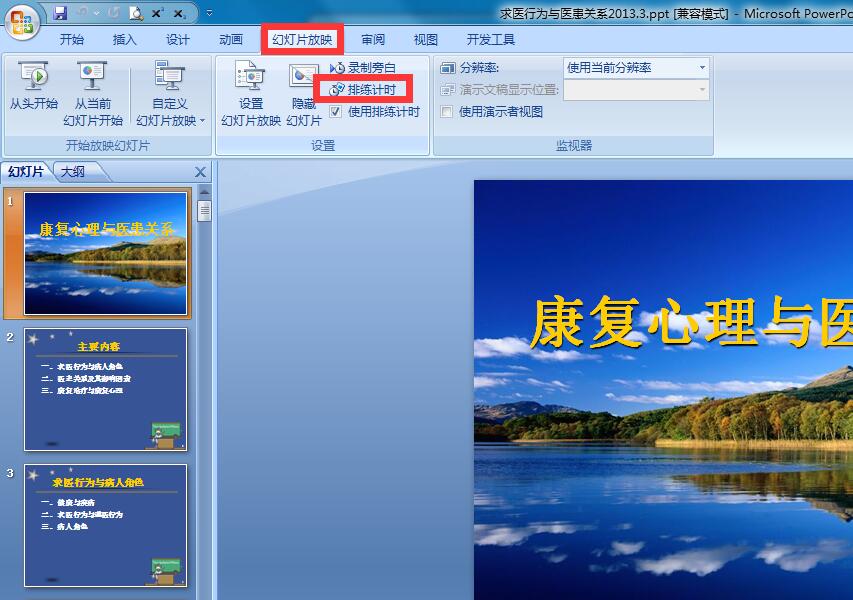
Task: Start slideshow from current slide icon
Action: [92, 76]
